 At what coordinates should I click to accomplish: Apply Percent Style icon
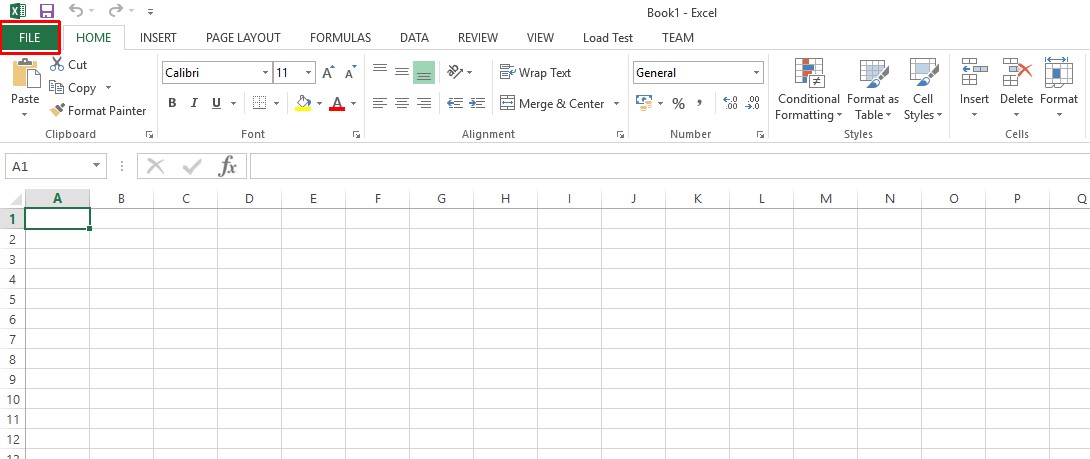point(678,104)
